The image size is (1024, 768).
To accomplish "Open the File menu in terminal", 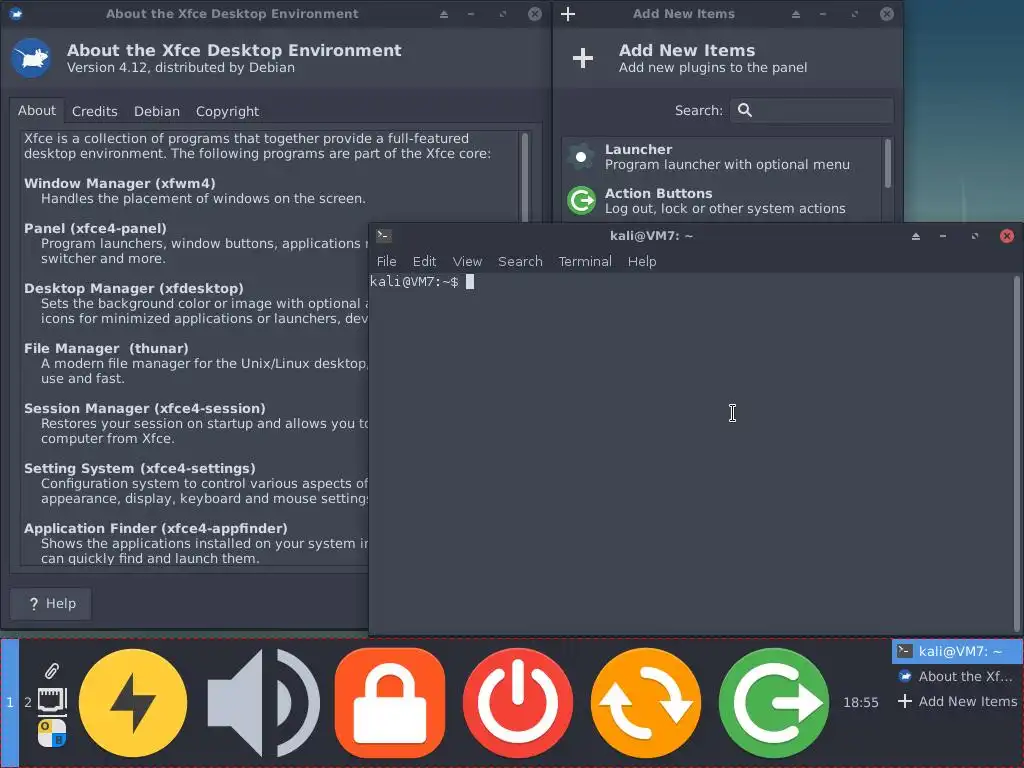I will pos(386,261).
